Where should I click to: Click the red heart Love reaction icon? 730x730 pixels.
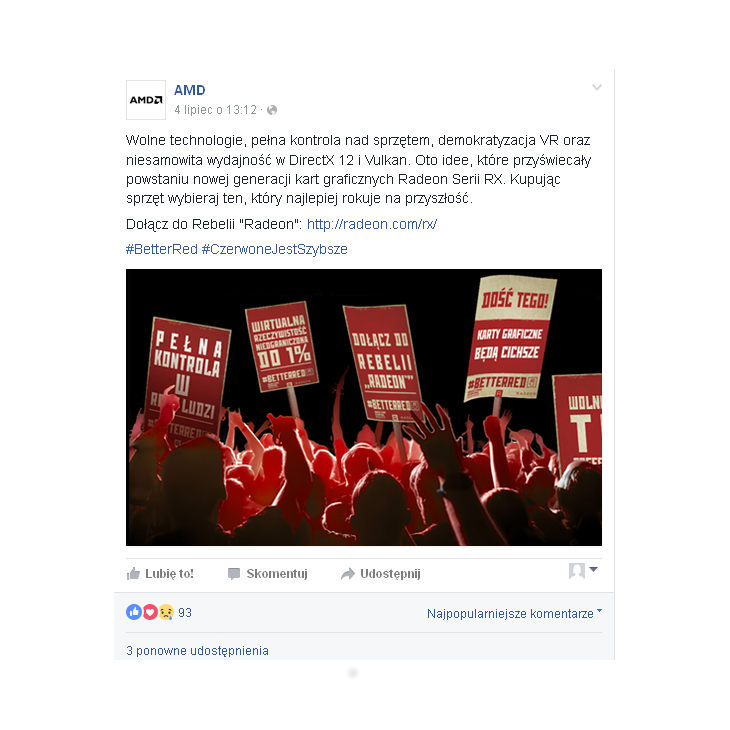pyautogui.click(x=149, y=612)
